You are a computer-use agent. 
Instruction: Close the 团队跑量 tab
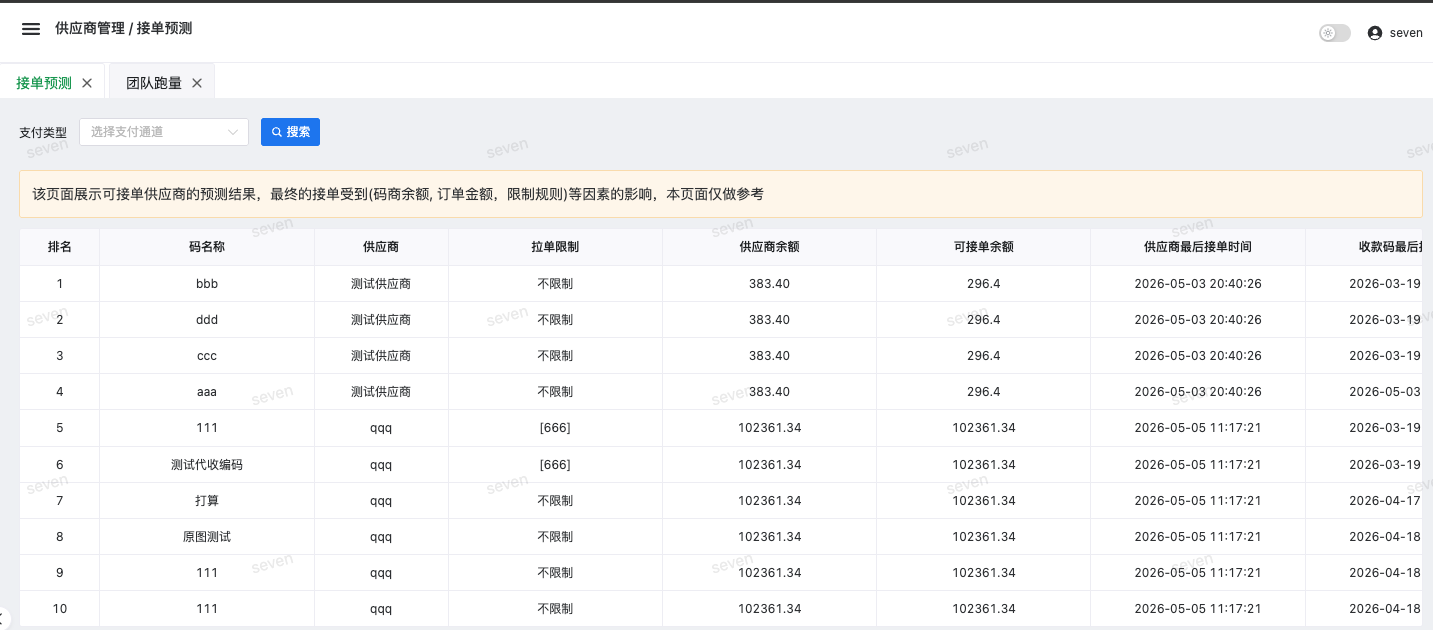[197, 83]
